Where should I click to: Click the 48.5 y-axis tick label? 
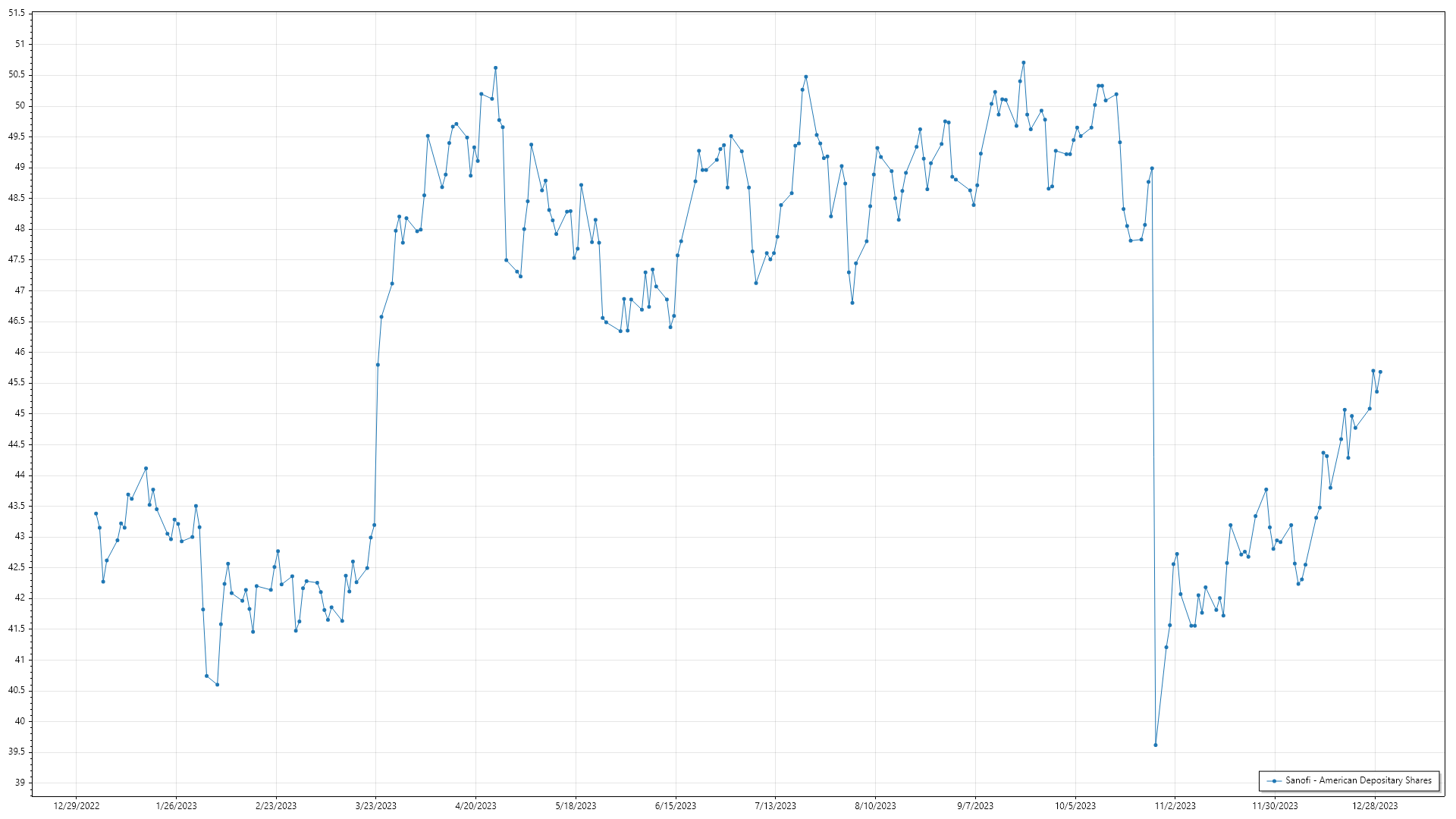coord(17,198)
